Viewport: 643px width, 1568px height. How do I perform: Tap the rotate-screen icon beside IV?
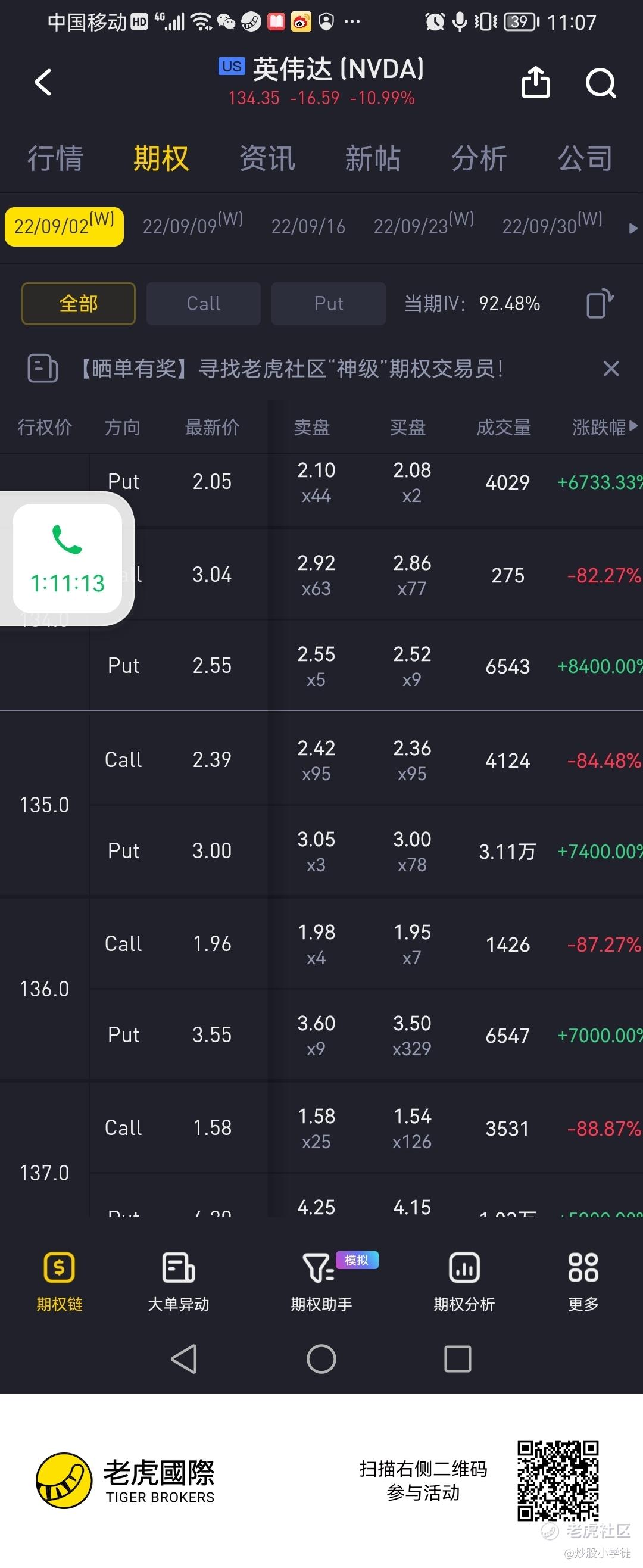(x=599, y=303)
